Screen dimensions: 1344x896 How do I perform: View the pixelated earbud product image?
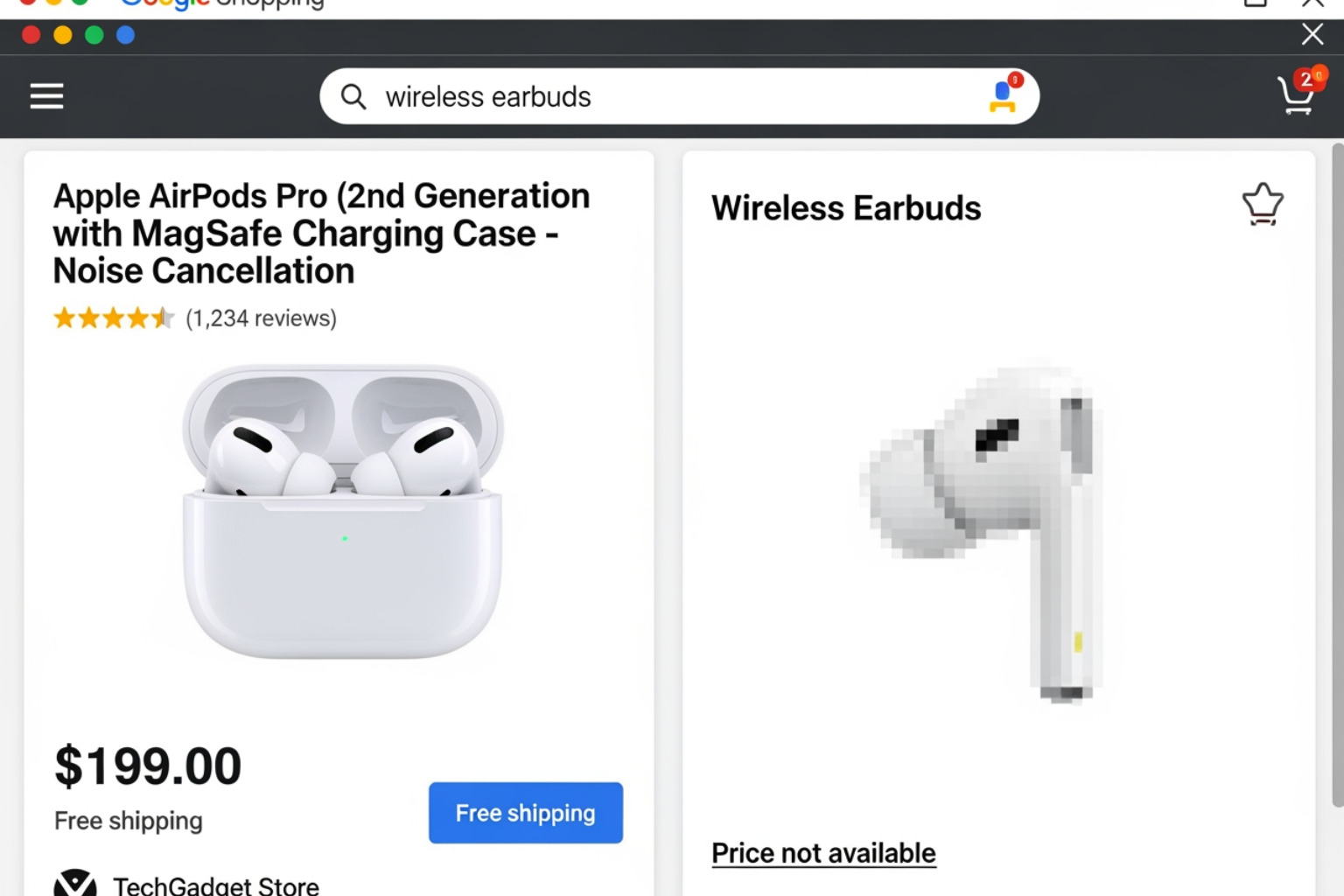click(997, 534)
